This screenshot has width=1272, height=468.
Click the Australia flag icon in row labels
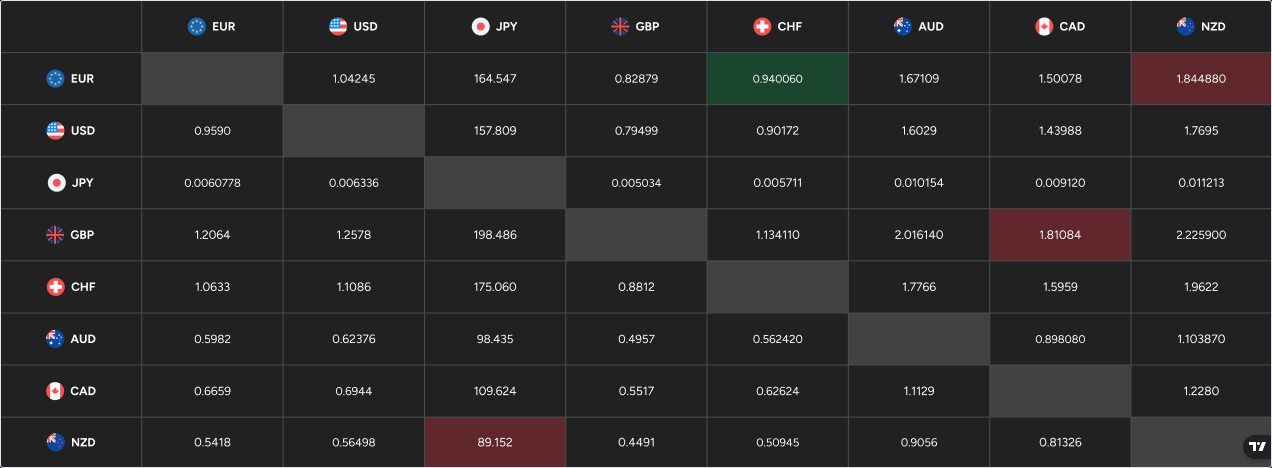[56, 339]
